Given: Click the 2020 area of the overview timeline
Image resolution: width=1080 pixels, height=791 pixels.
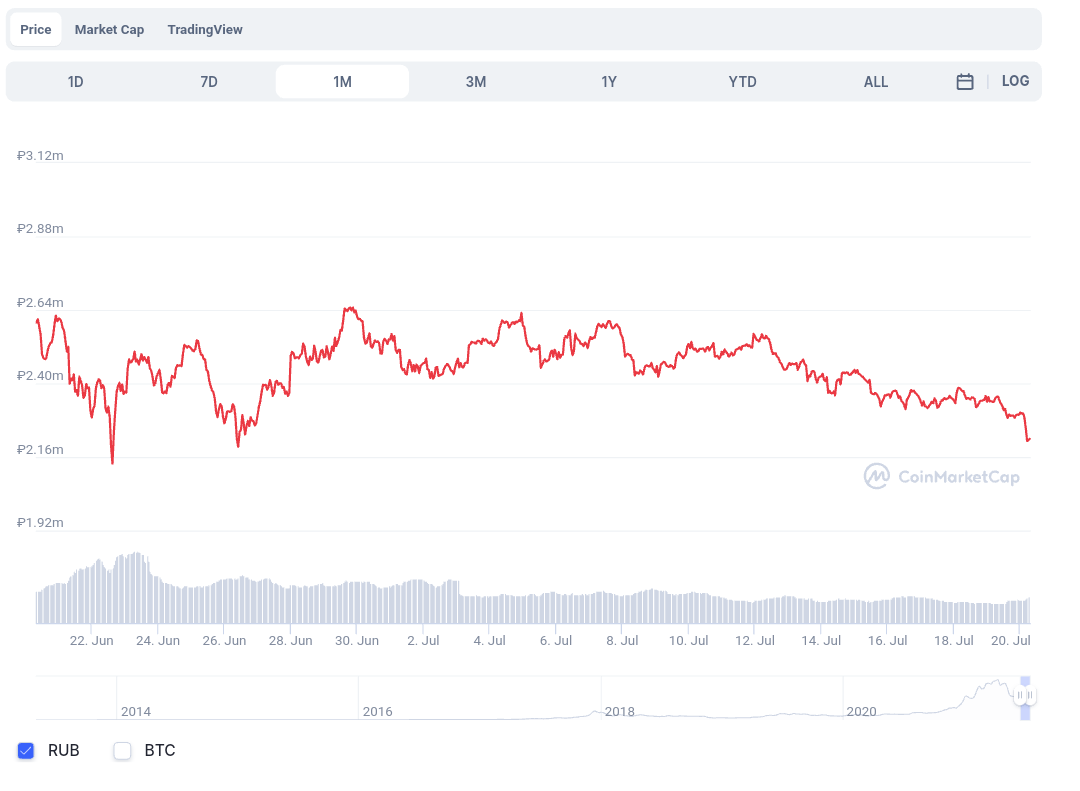Looking at the screenshot, I should [861, 712].
